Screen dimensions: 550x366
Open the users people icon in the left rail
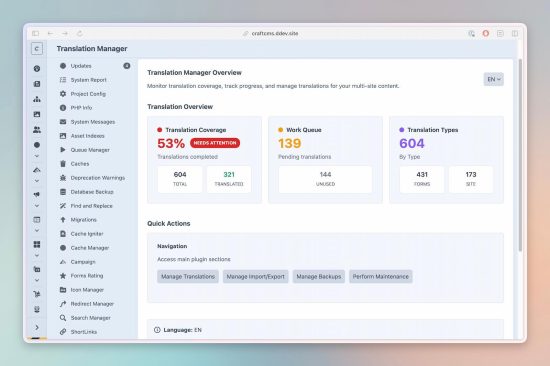tap(37, 129)
